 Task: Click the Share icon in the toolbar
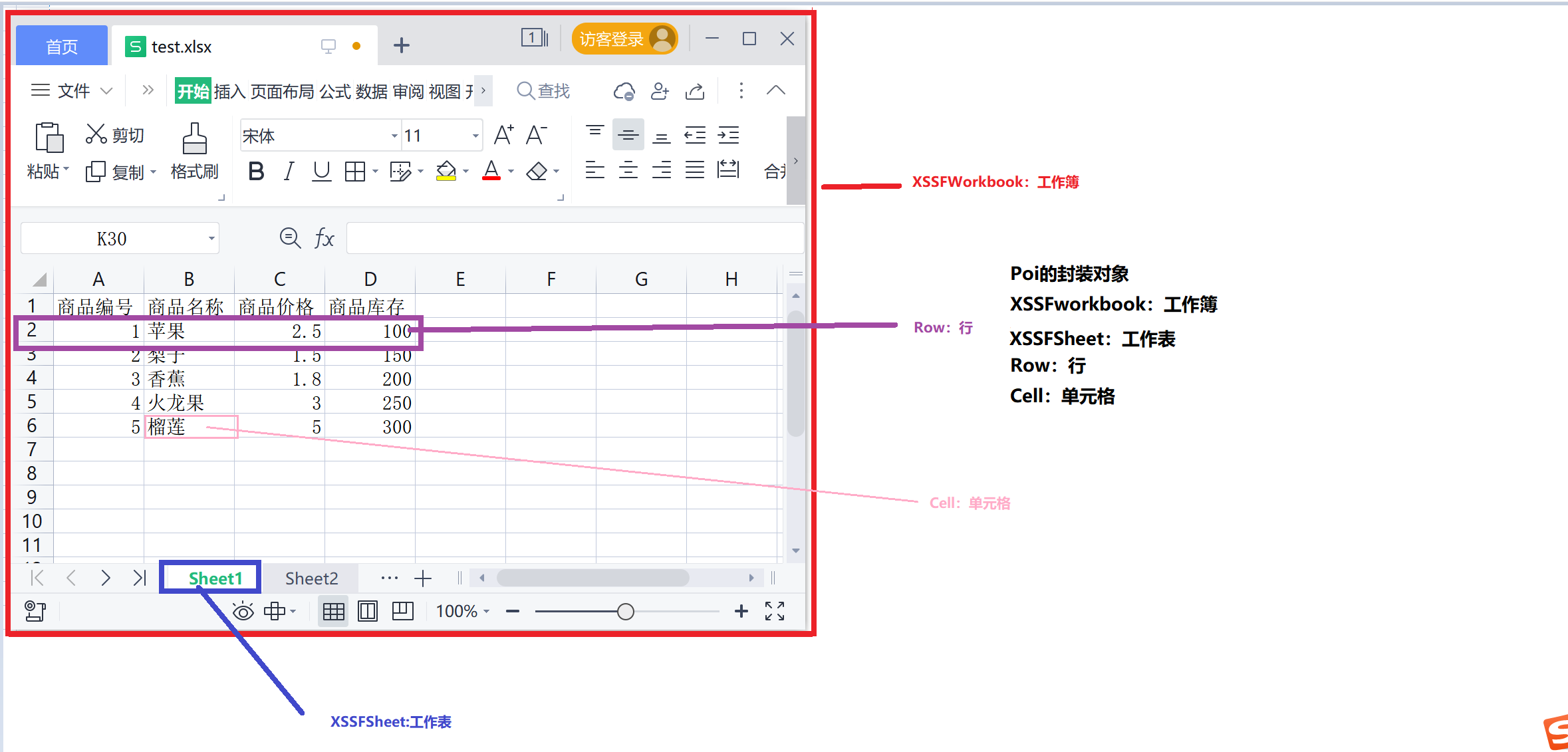[694, 90]
